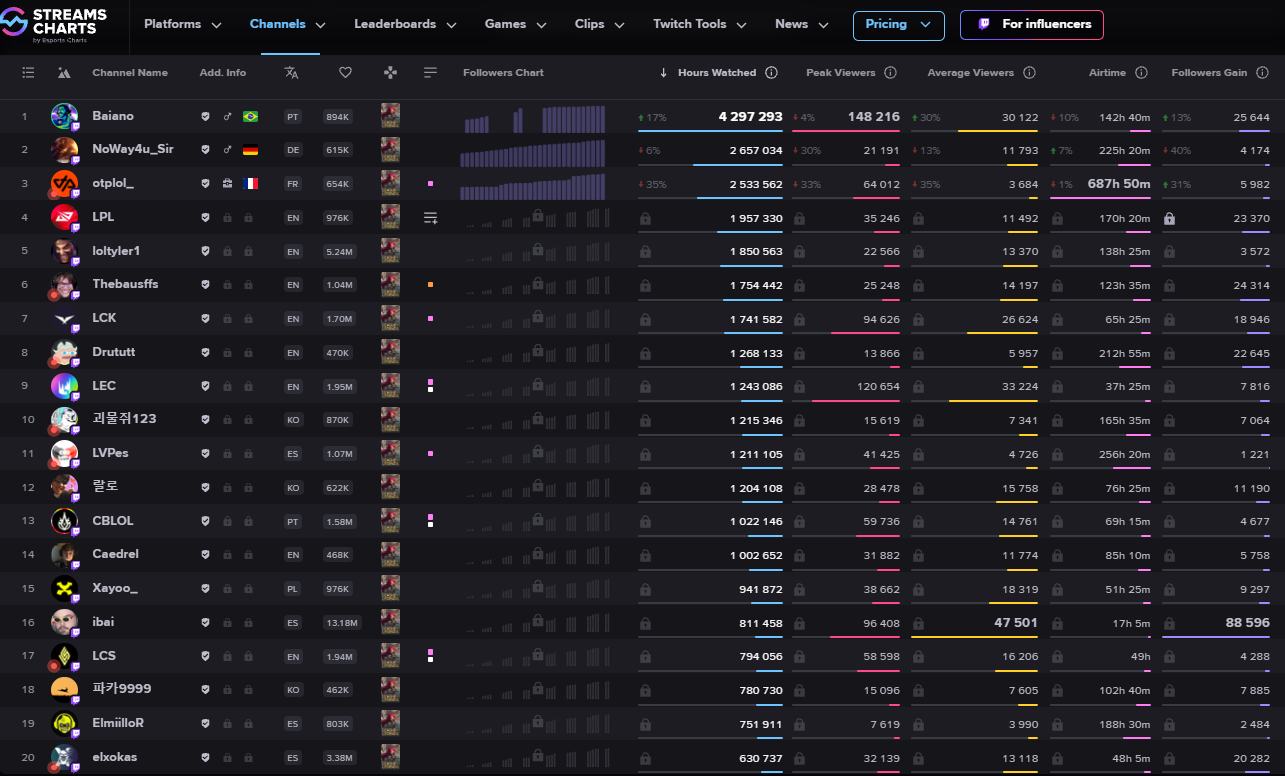1285x776 pixels.
Task: Click the followers chart in Baiano row
Action: (533, 119)
